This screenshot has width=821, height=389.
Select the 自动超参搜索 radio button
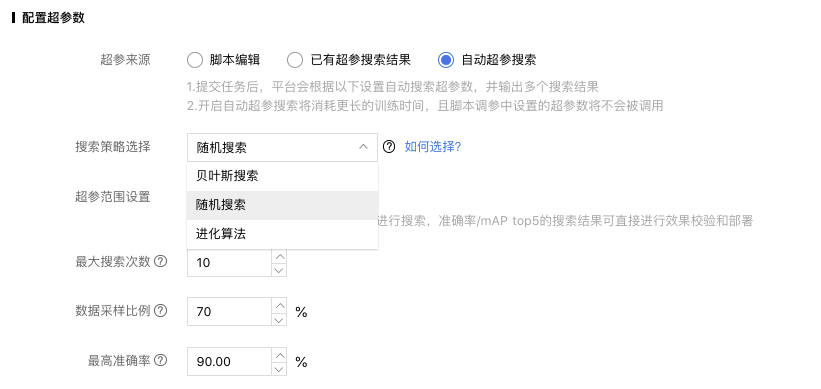[446, 60]
